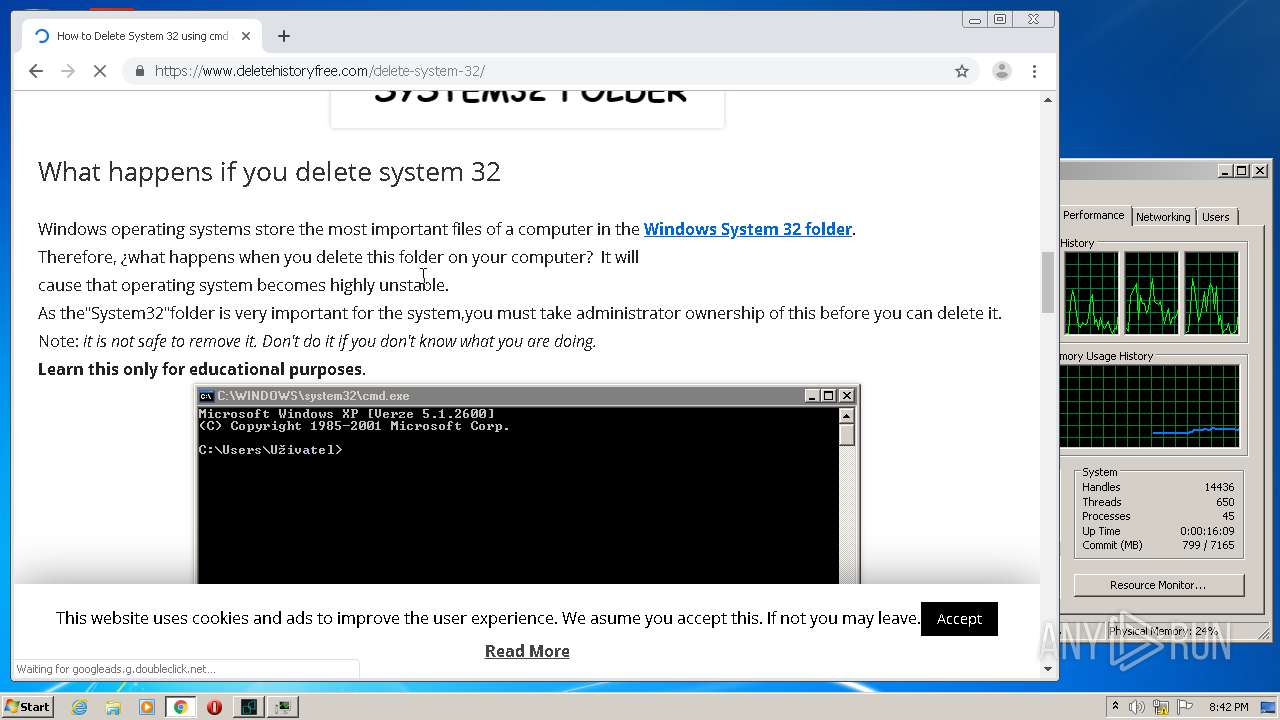Open a new browser tab
This screenshot has height=720, width=1280.
pyautogui.click(x=284, y=36)
